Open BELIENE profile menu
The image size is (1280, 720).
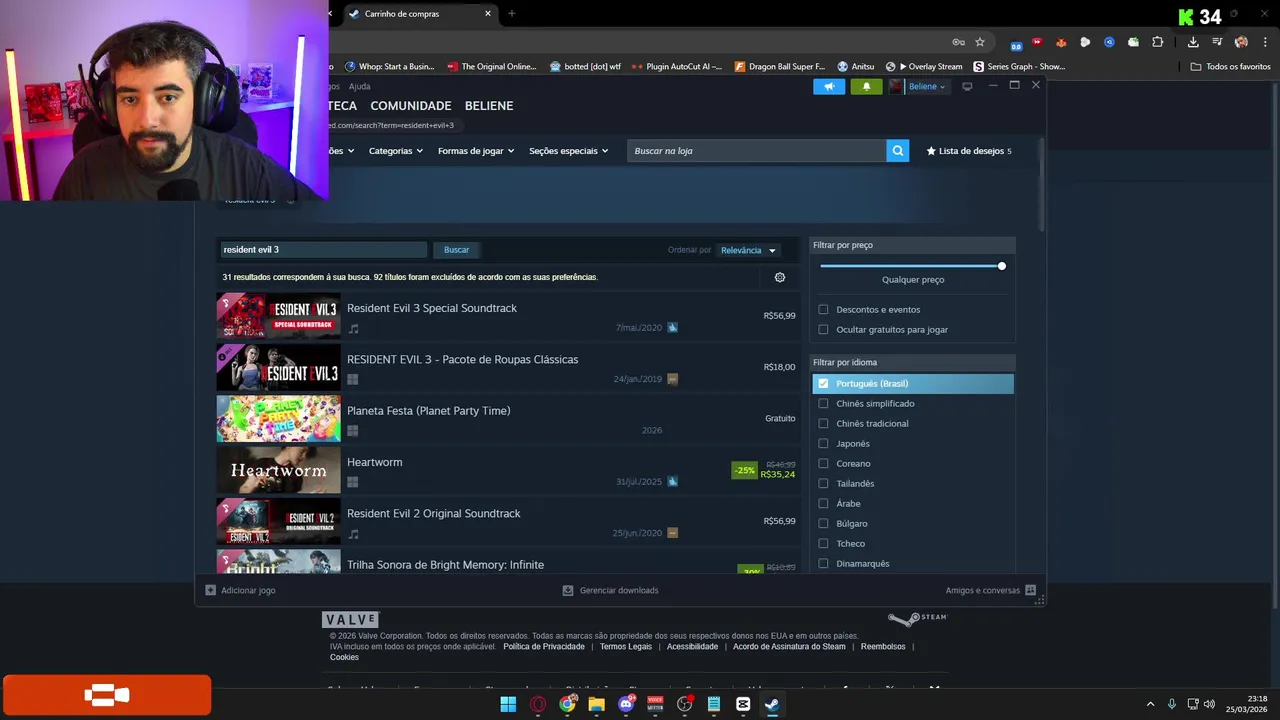pos(489,106)
